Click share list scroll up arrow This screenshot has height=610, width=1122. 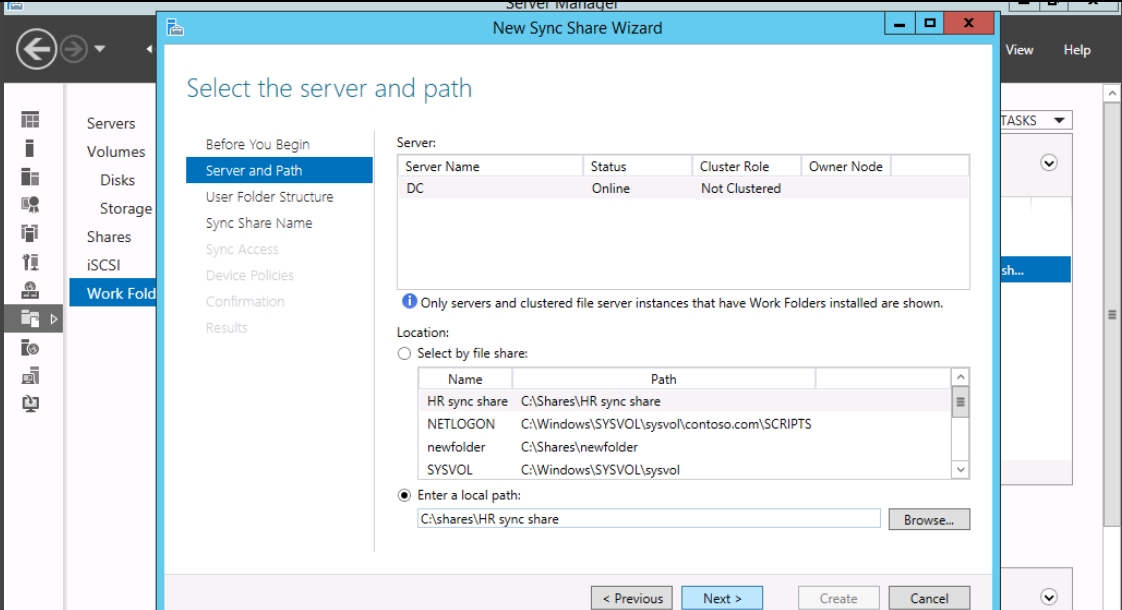coord(960,377)
